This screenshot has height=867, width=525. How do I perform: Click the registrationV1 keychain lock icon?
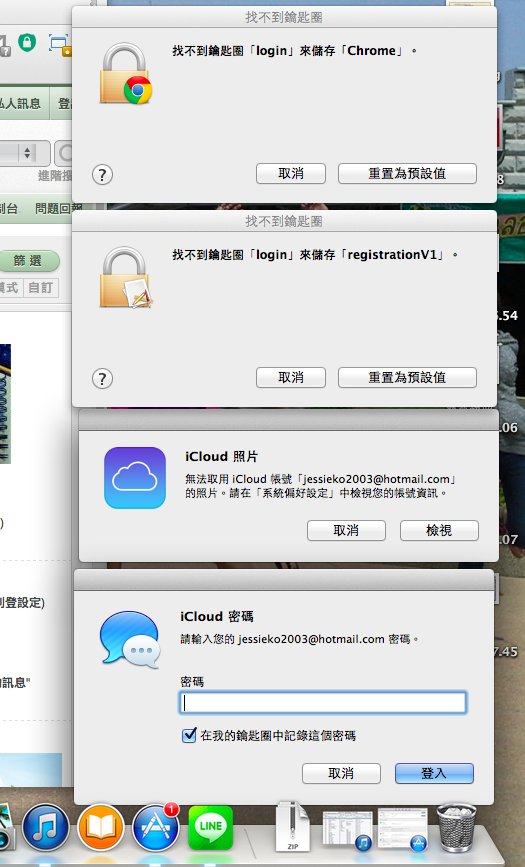(x=126, y=277)
